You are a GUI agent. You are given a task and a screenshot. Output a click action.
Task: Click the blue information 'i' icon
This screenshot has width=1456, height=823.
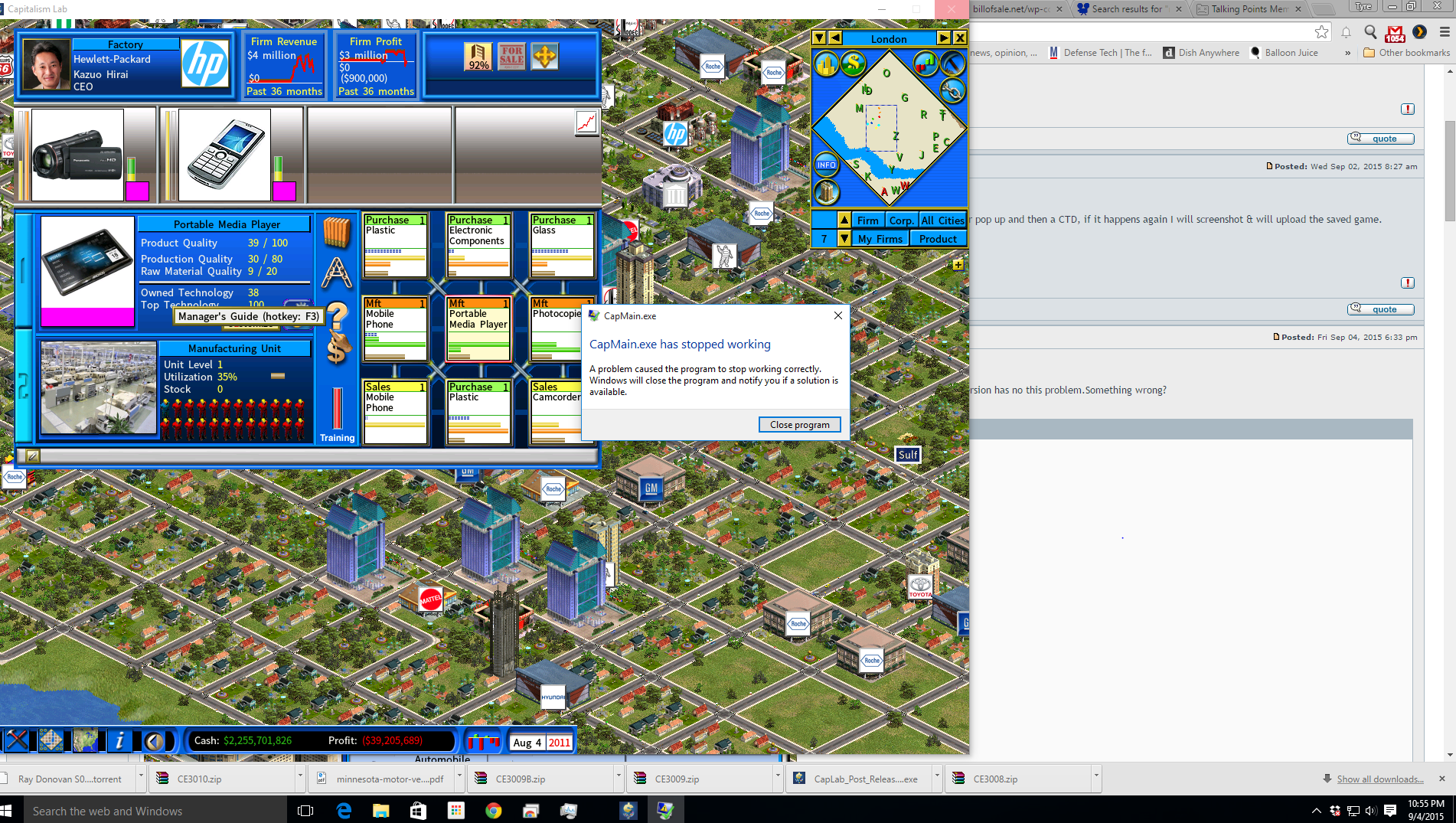119,740
